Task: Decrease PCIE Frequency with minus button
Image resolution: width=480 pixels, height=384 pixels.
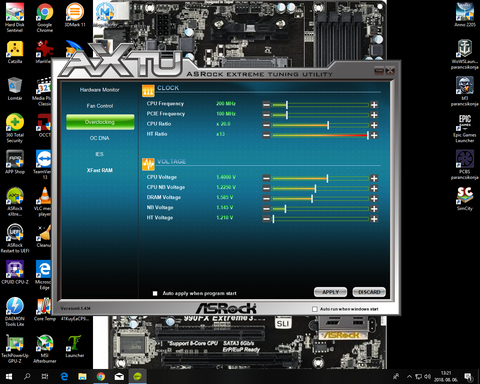Action: pos(266,115)
